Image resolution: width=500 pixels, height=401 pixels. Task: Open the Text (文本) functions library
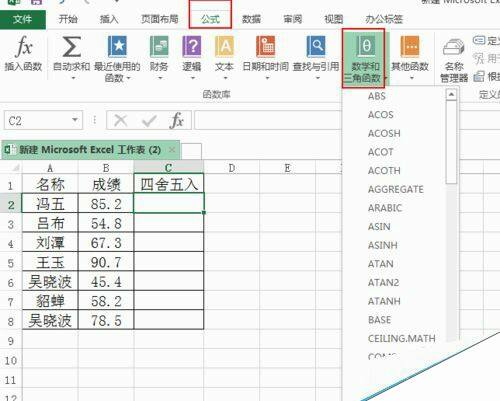[x=224, y=58]
